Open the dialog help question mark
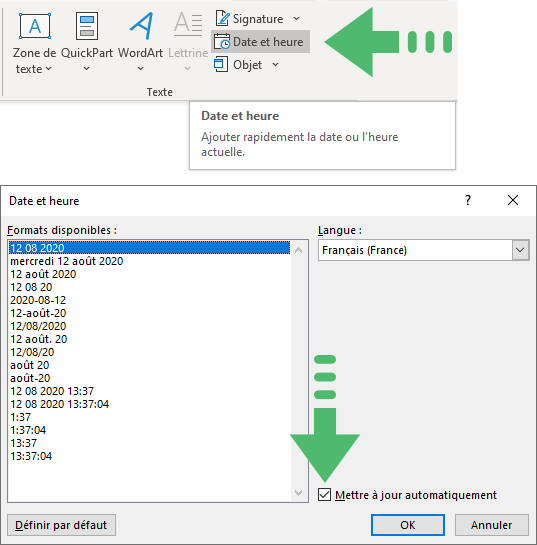The height and width of the screenshot is (545, 537). [x=468, y=200]
